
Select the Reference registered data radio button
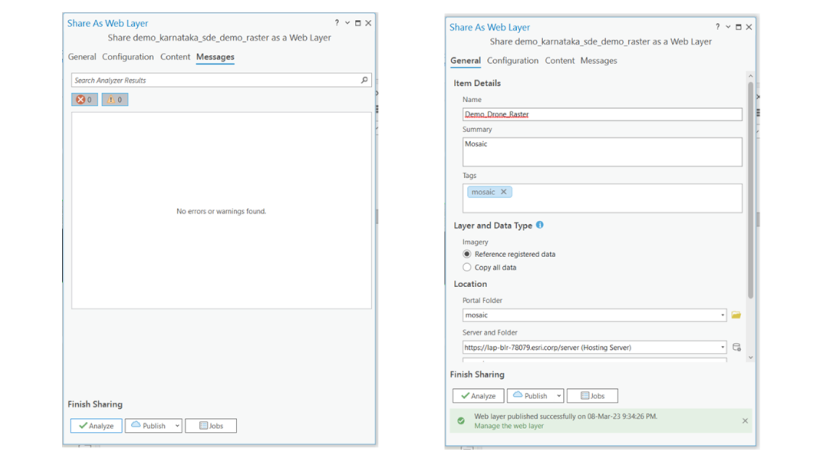[467, 254]
